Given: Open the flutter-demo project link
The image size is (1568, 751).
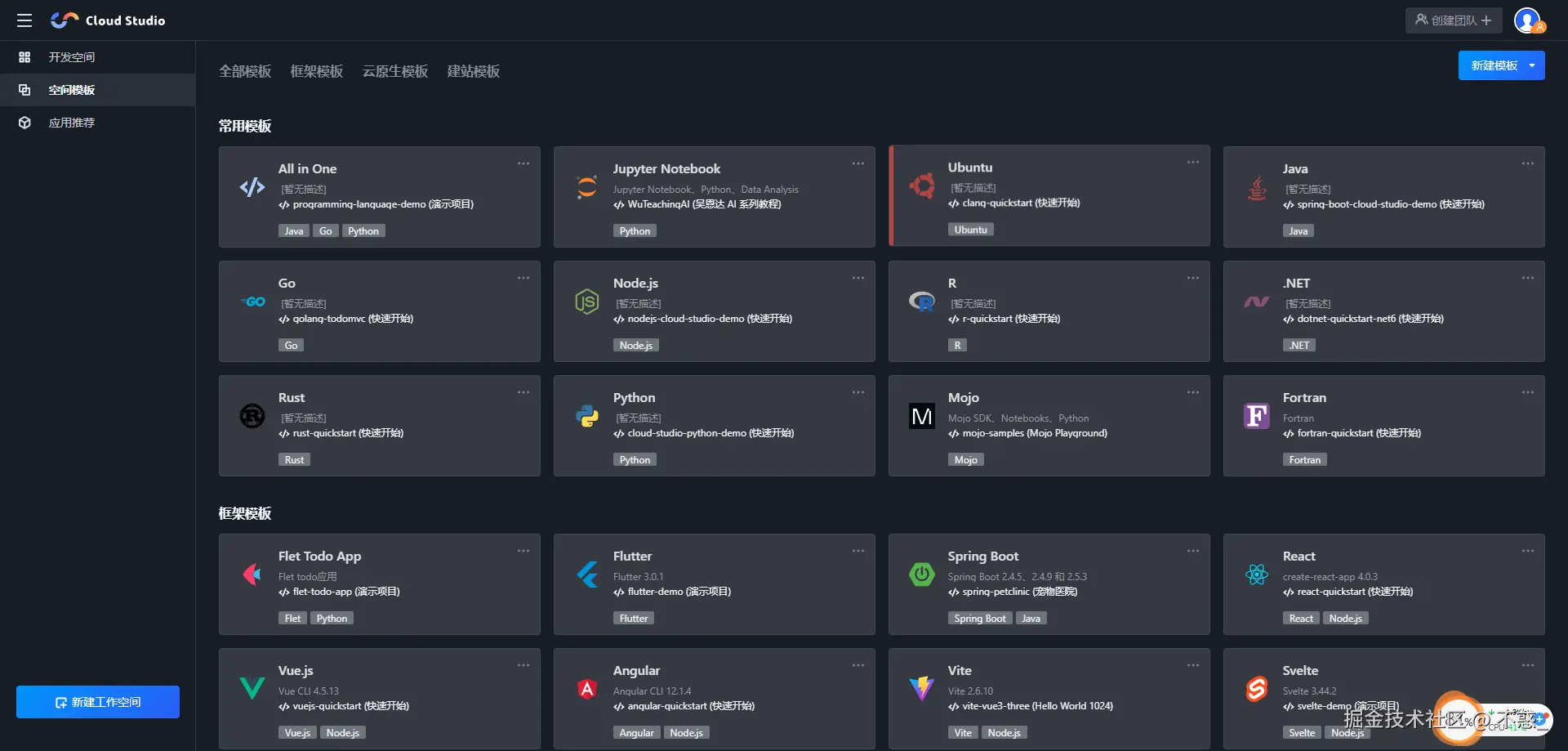Looking at the screenshot, I should tap(672, 592).
